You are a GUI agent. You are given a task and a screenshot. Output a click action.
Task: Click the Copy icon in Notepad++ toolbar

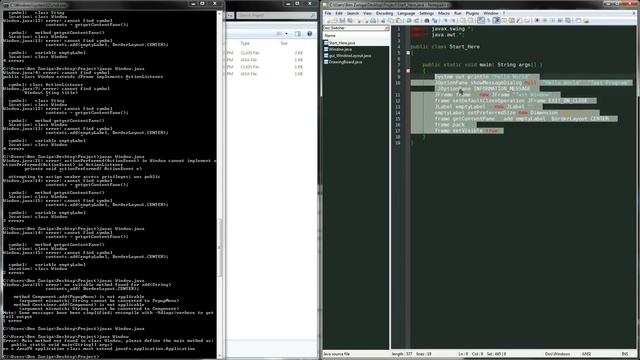(390, 20)
